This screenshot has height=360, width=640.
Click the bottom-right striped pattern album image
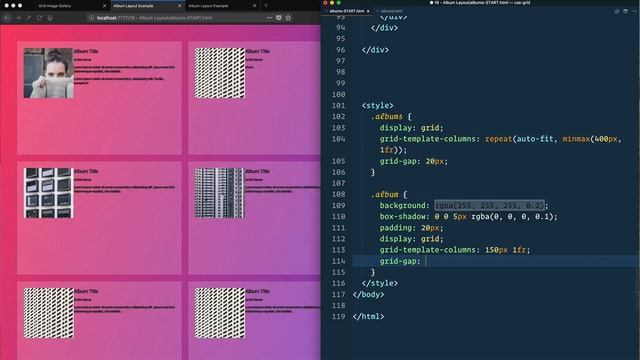[x=220, y=313]
